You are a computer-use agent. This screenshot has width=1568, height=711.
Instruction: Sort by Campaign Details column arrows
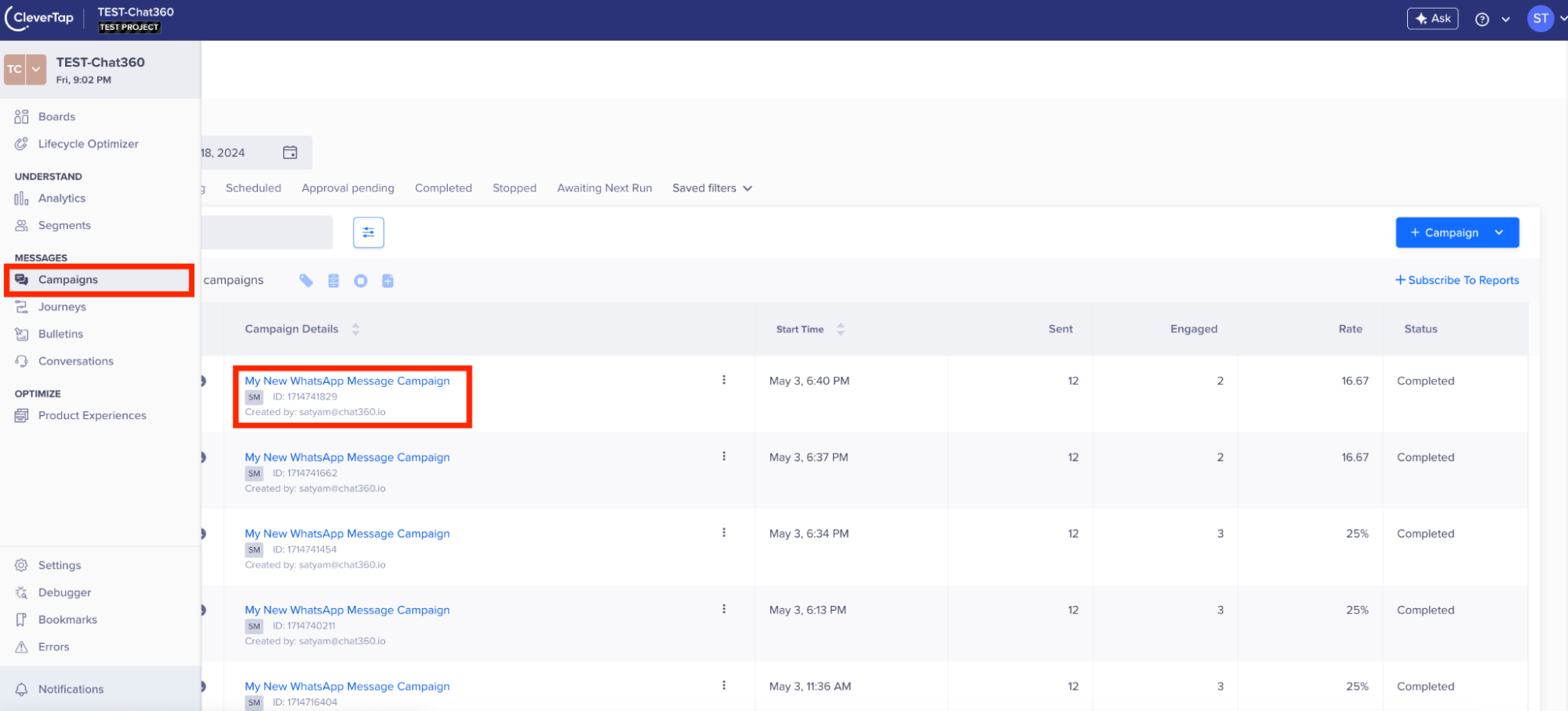point(355,329)
